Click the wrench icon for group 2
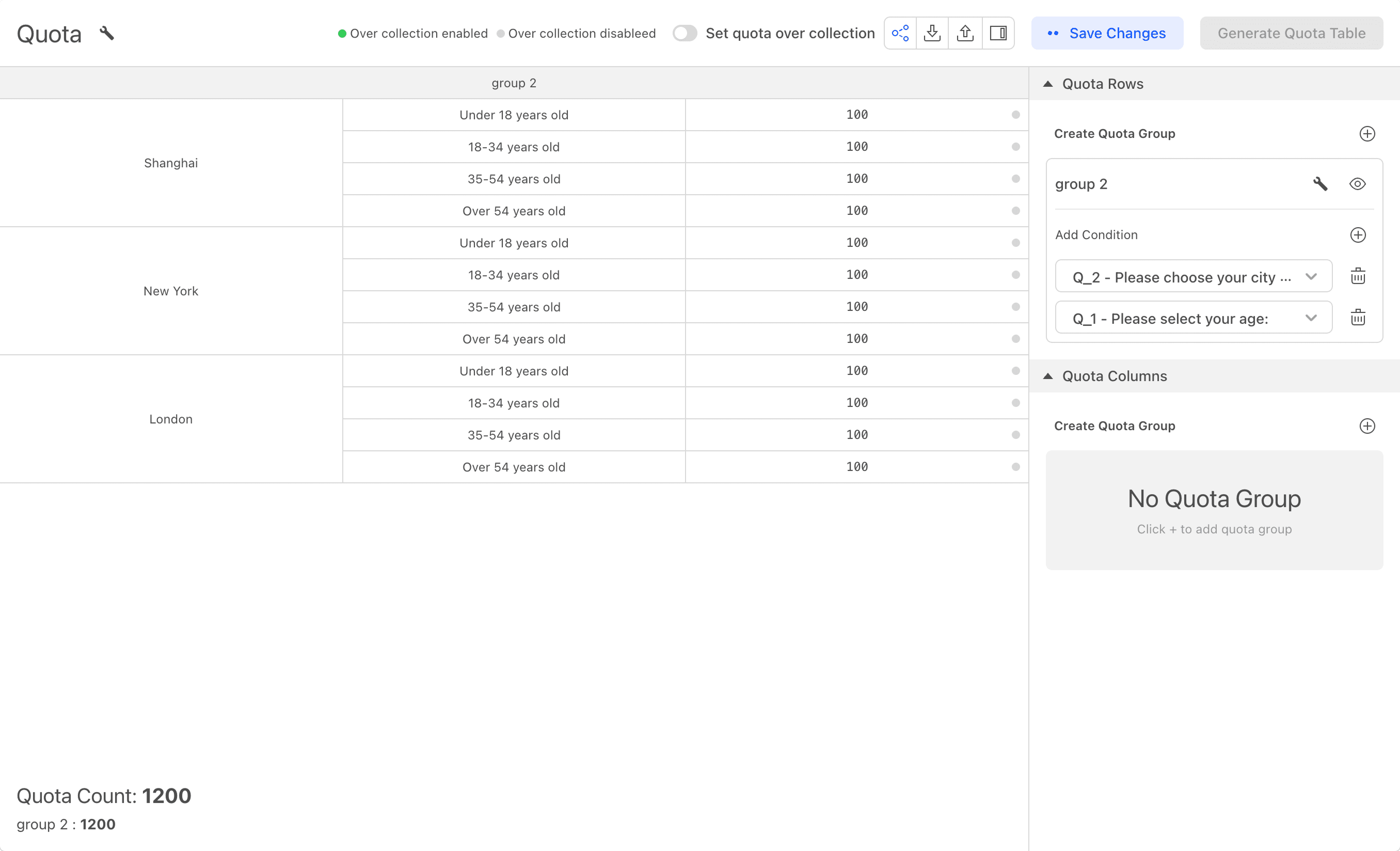This screenshot has width=1400, height=851. (x=1320, y=184)
